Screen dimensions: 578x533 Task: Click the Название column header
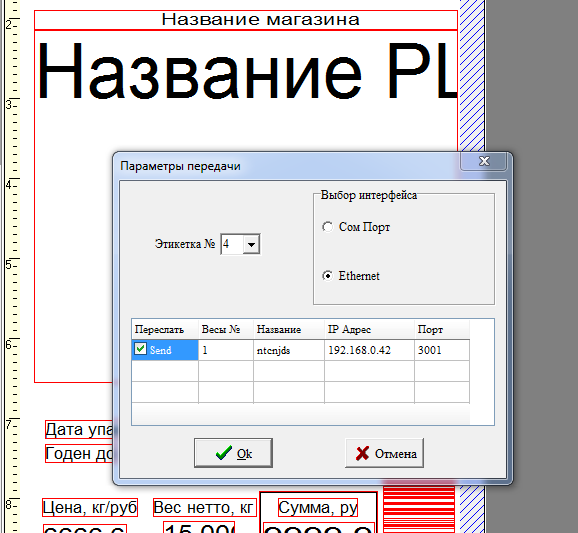click(289, 330)
